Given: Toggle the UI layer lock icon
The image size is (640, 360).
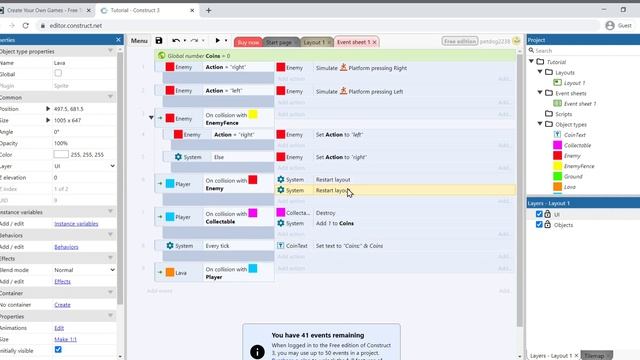Looking at the screenshot, I should pos(547,214).
